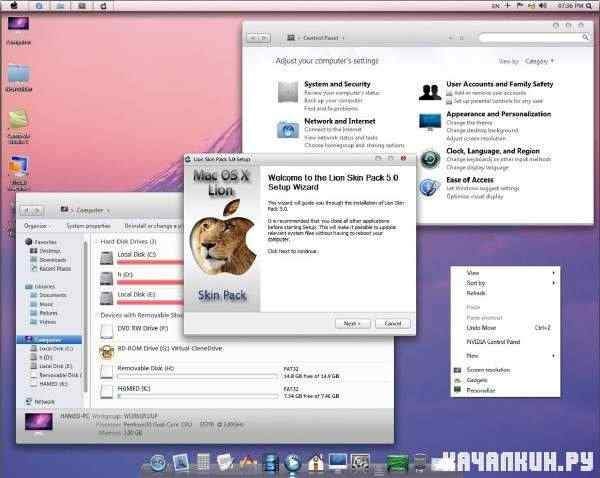The width and height of the screenshot is (600, 478).
Task: Open the Ease of Access link
Action: 470,180
